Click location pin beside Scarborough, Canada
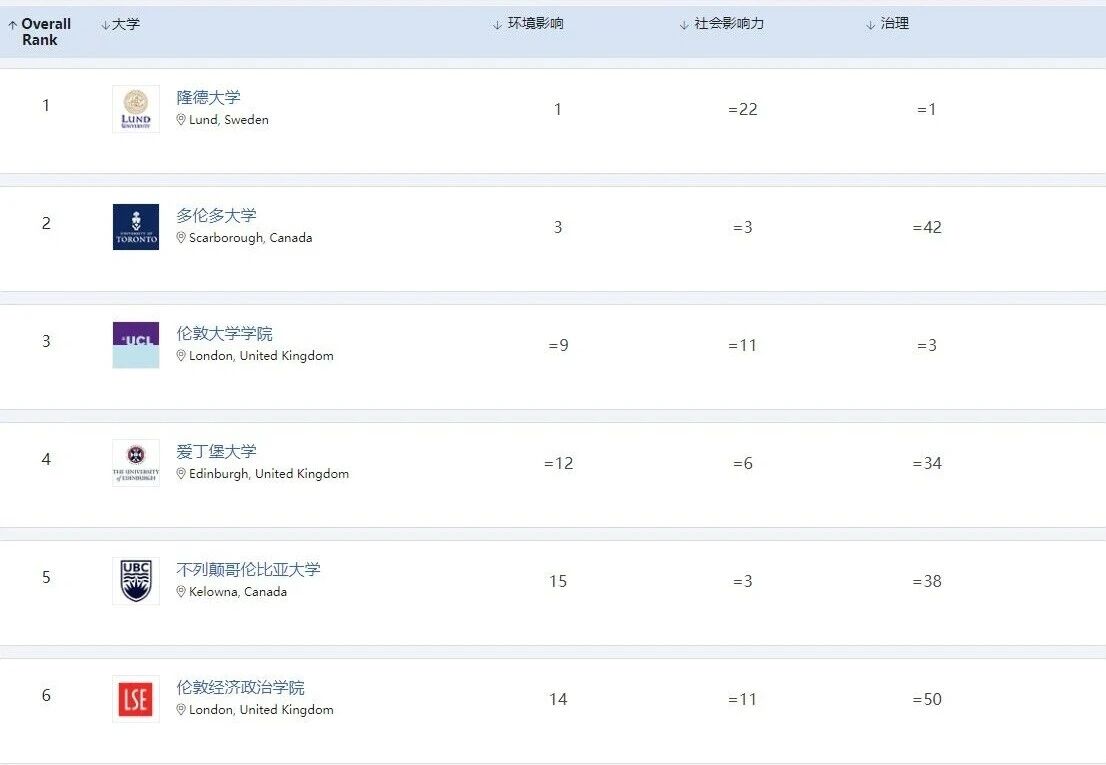 point(181,238)
